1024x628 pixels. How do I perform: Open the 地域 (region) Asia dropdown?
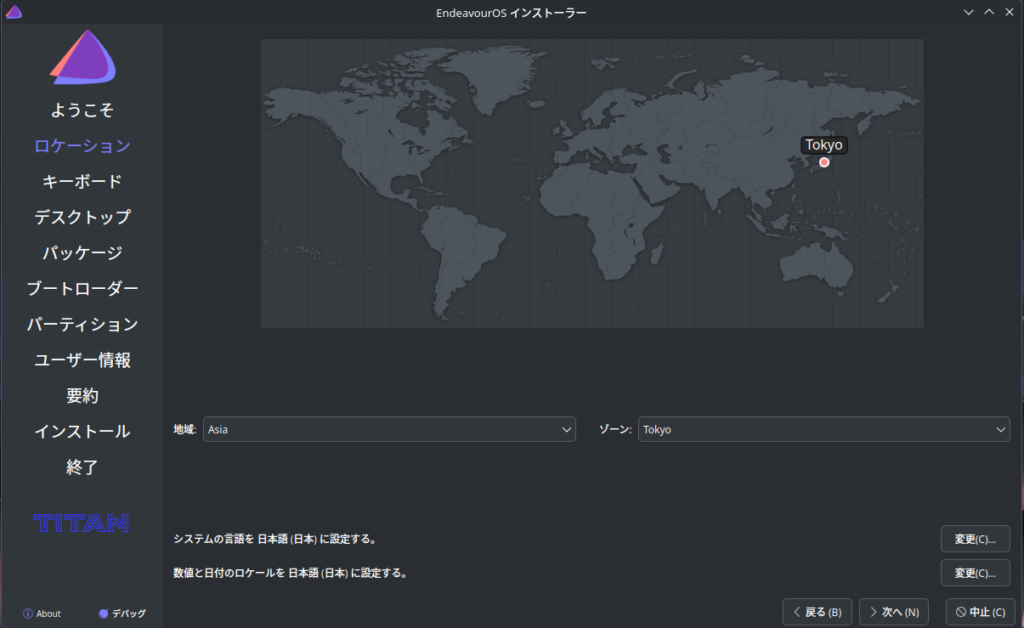[389, 429]
